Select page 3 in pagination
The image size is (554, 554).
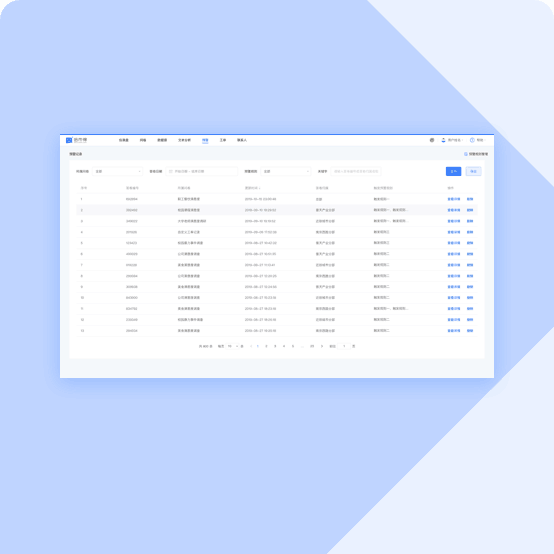(x=275, y=346)
